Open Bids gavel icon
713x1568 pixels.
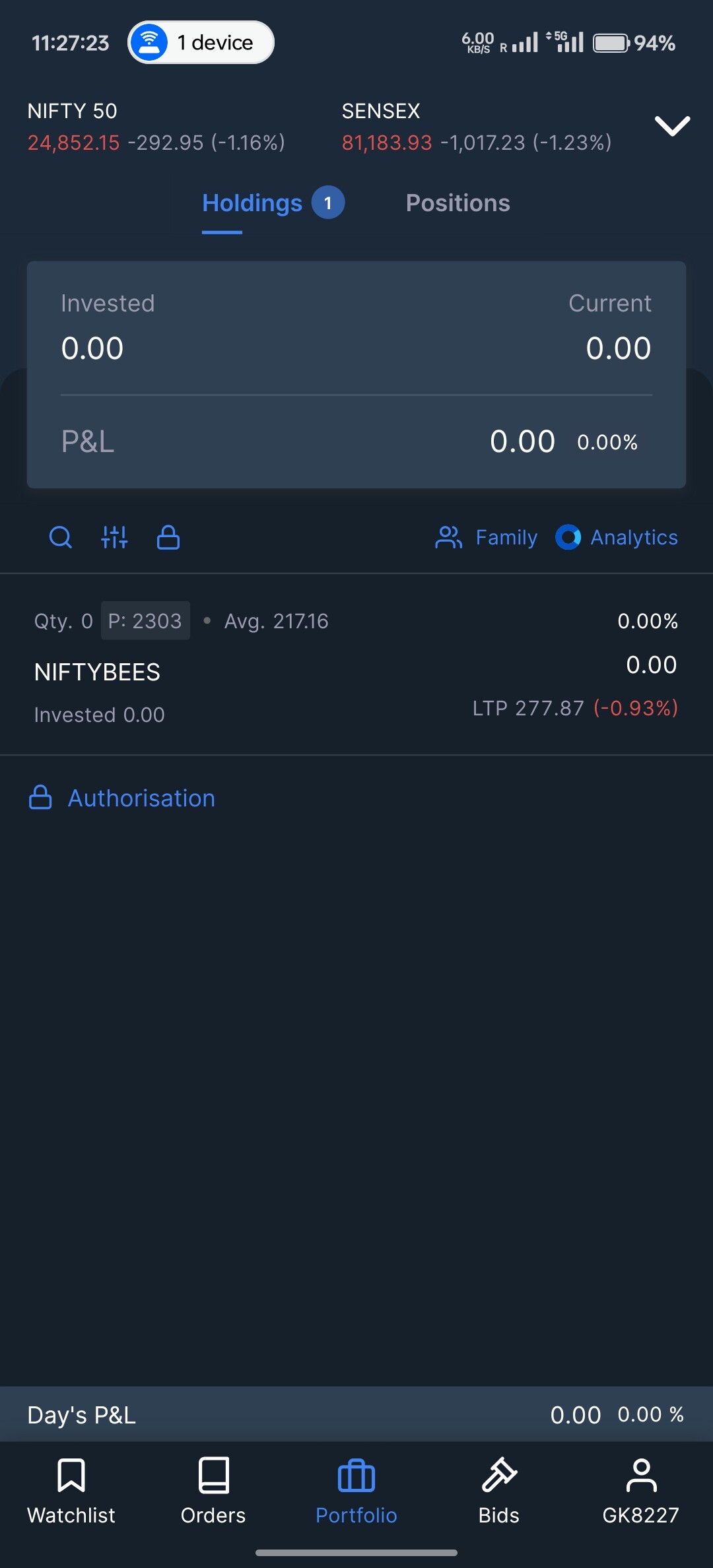pos(499,1475)
